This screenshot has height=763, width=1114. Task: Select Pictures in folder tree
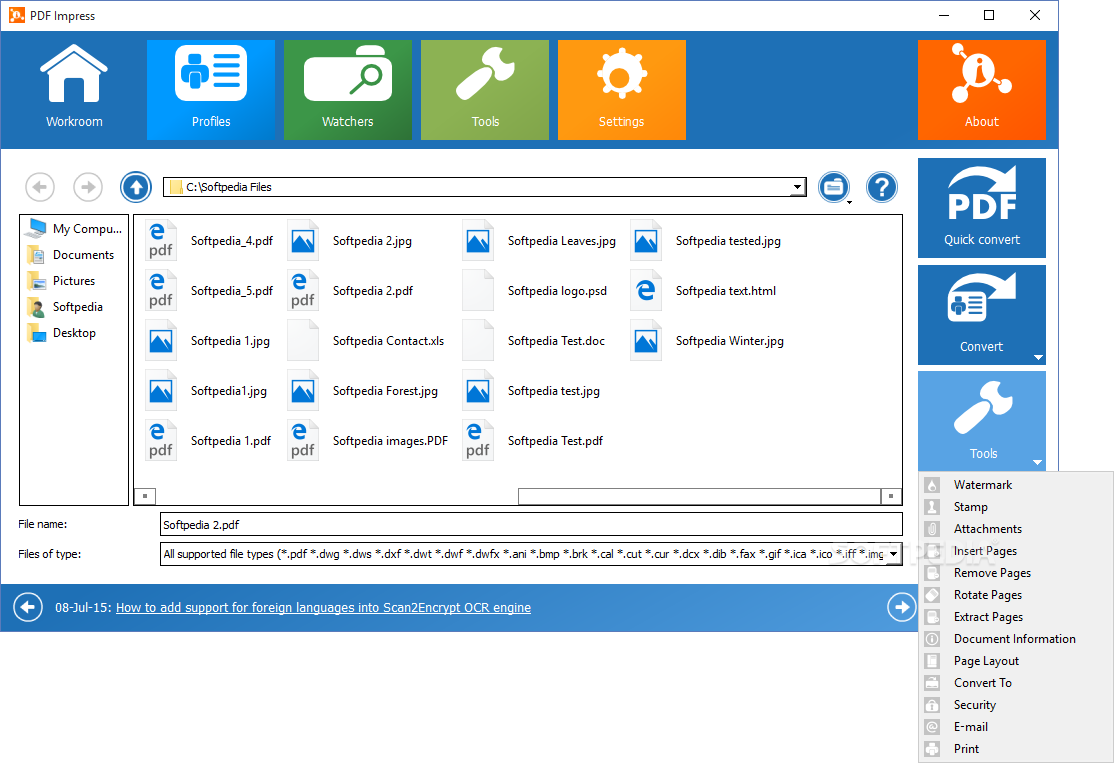[x=61, y=281]
